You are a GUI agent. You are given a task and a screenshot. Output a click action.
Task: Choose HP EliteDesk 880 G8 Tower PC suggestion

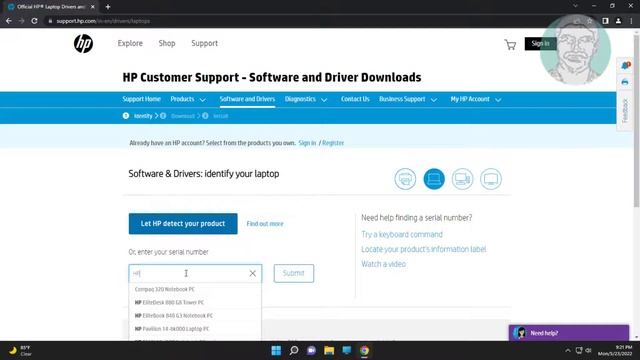pos(195,302)
